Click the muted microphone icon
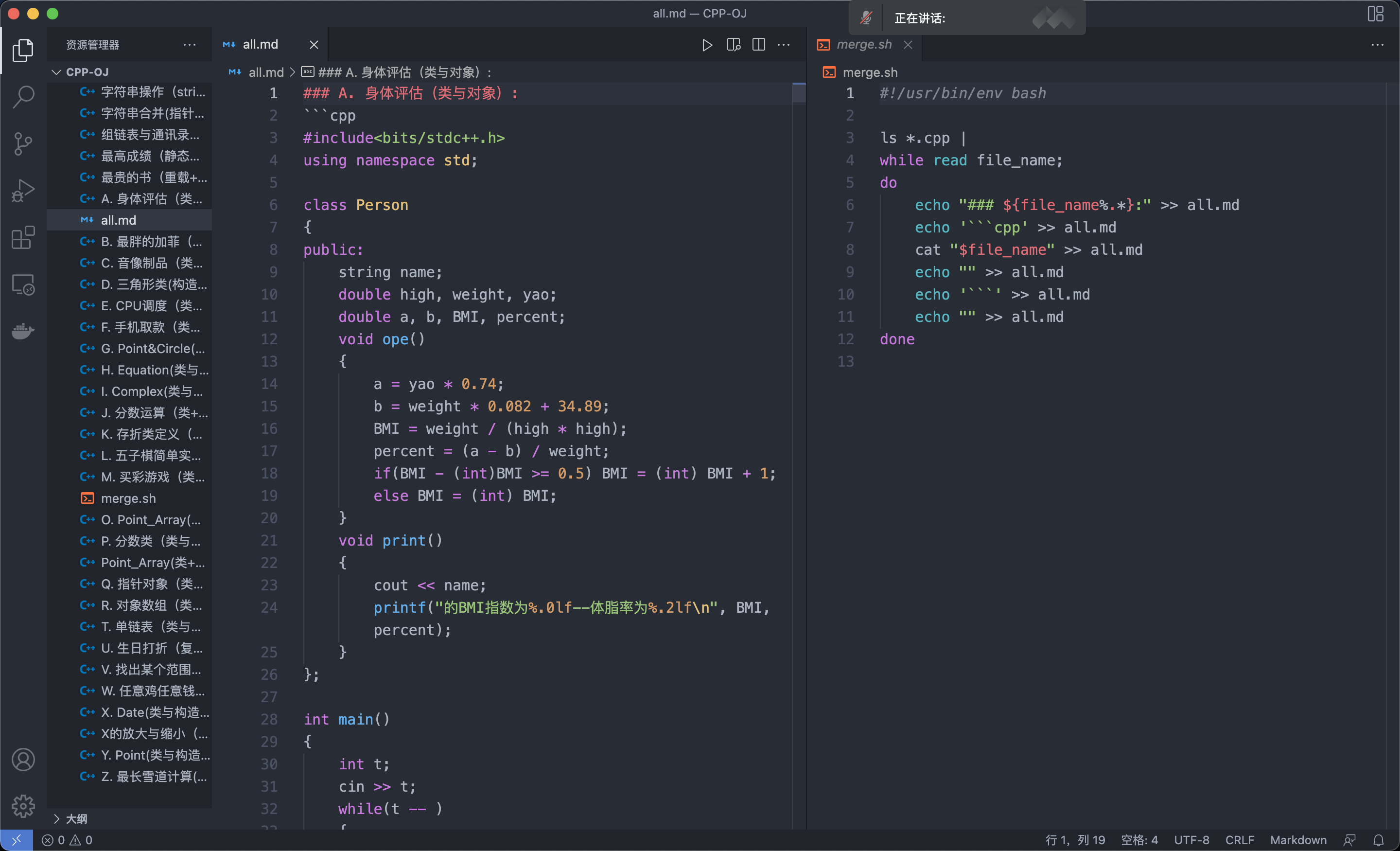Viewport: 1400px width, 851px height. tap(866, 18)
